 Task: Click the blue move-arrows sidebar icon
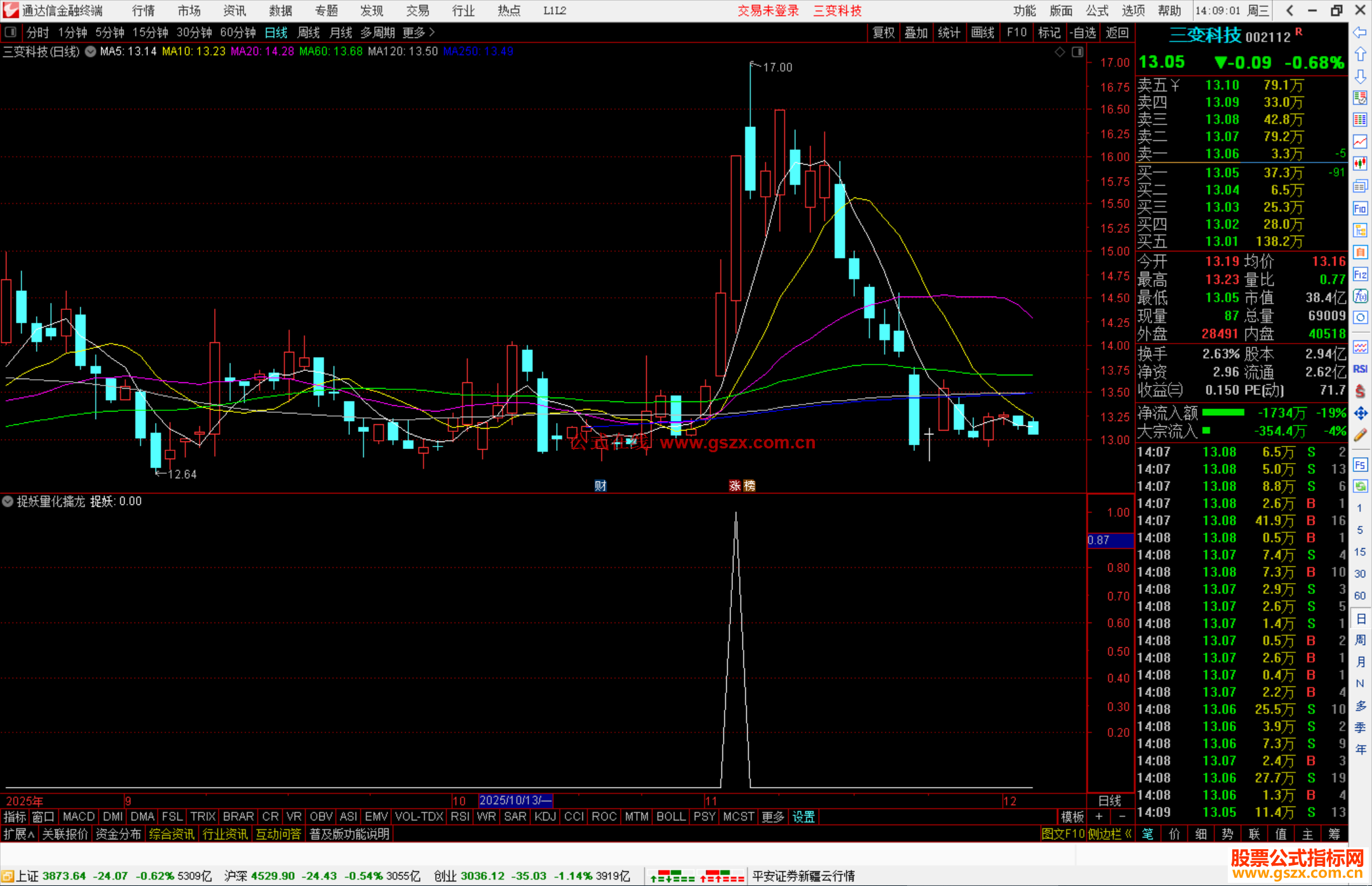pos(1360,413)
